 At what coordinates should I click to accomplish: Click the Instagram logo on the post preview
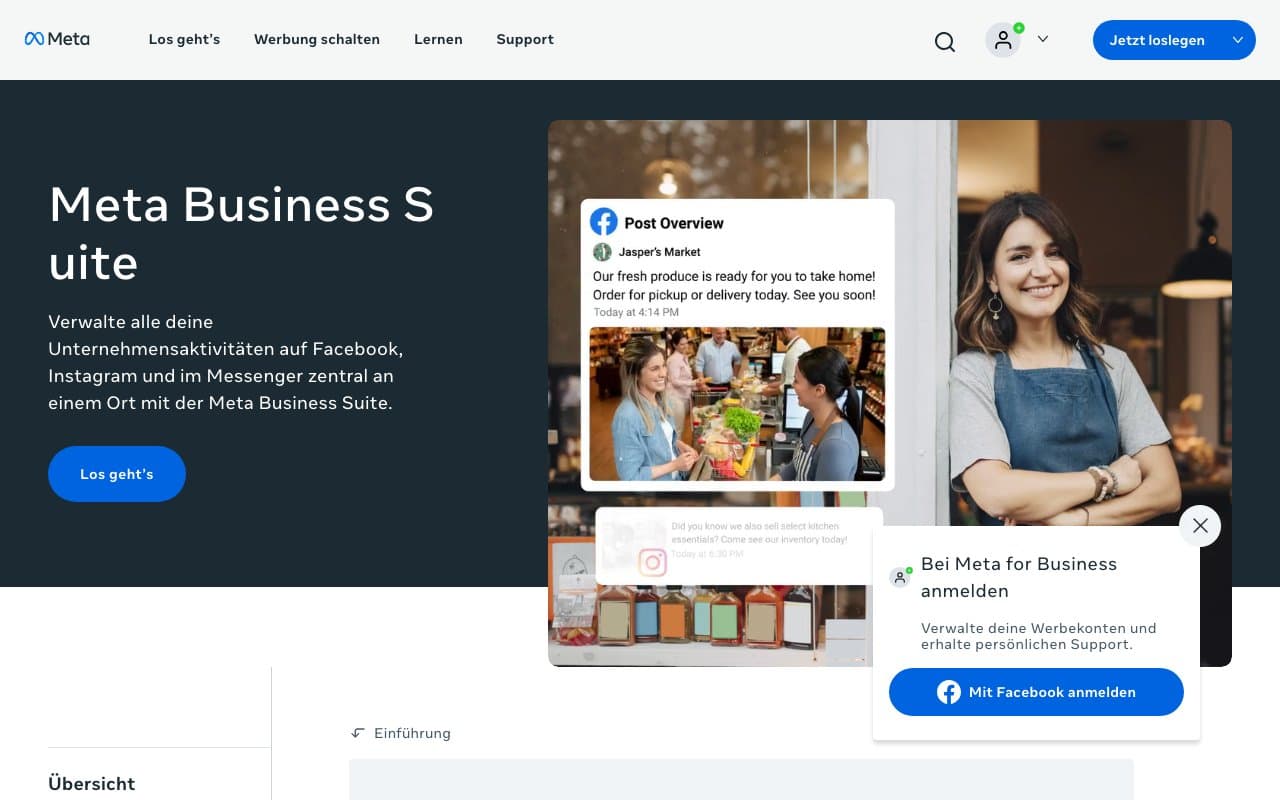652,563
